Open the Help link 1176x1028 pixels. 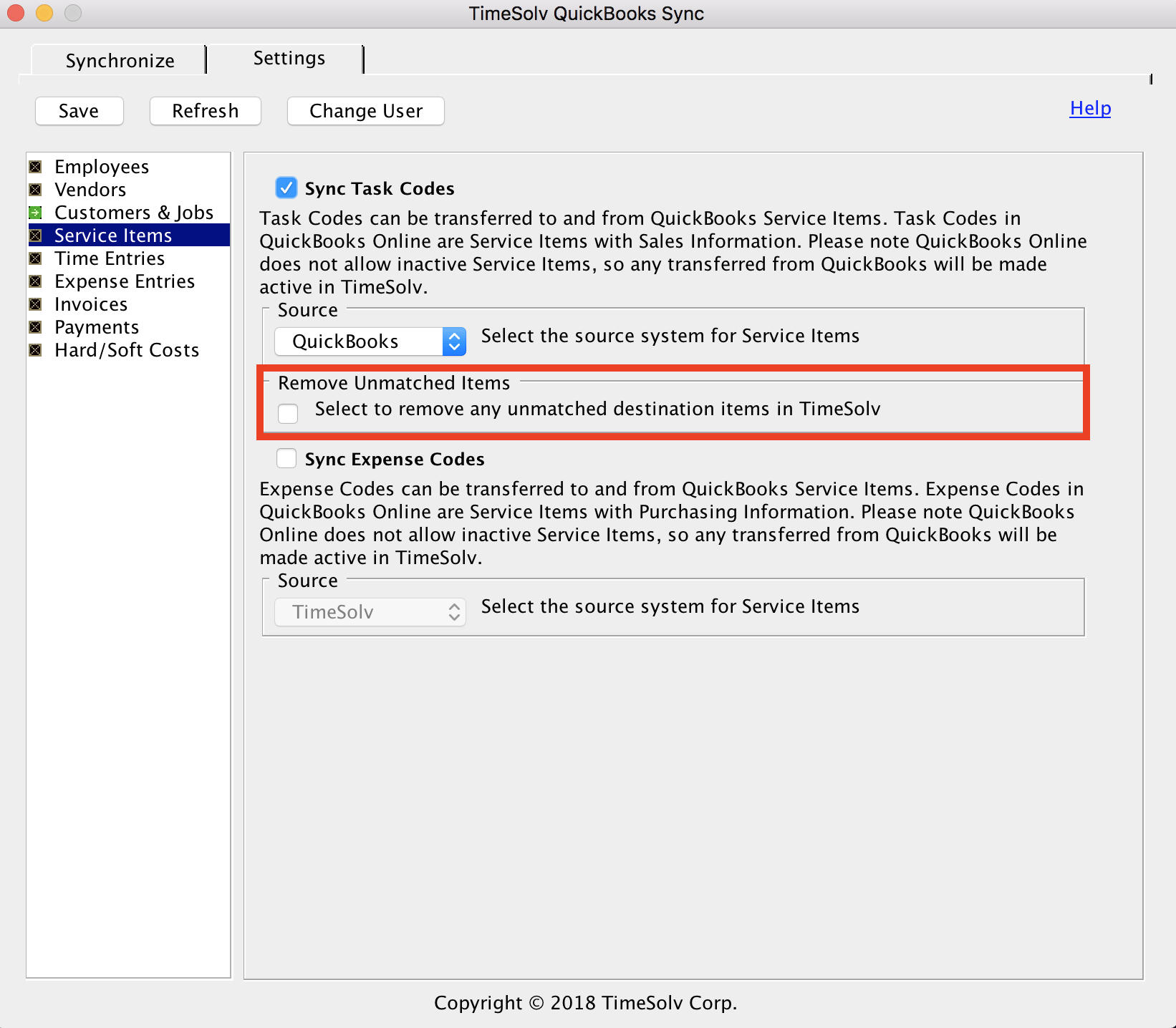[1089, 108]
